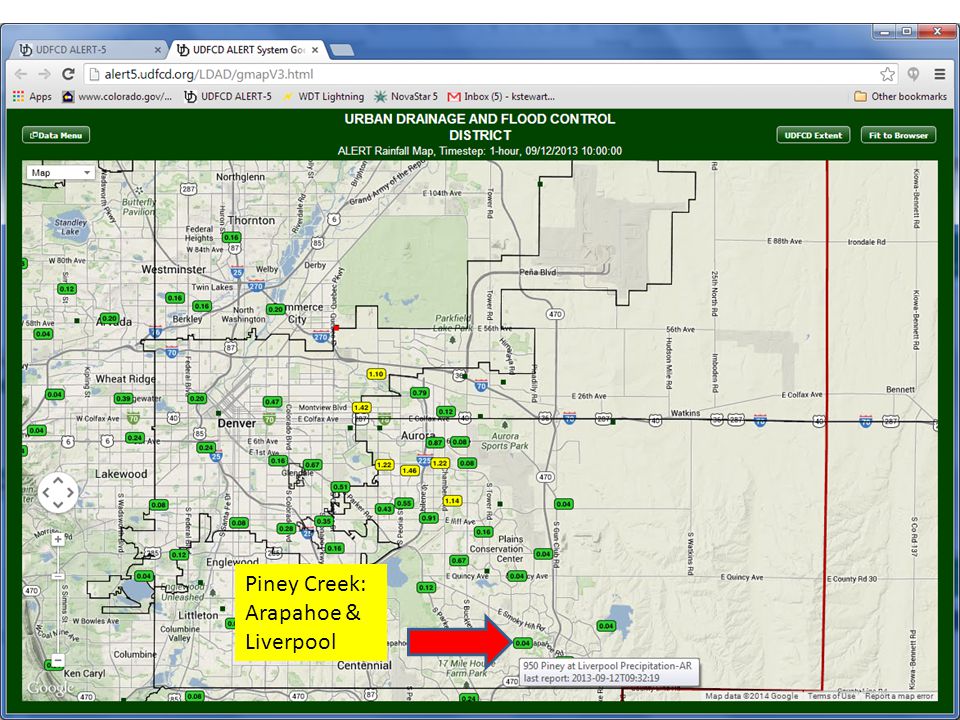Reload the page with refresh icon

point(68,74)
